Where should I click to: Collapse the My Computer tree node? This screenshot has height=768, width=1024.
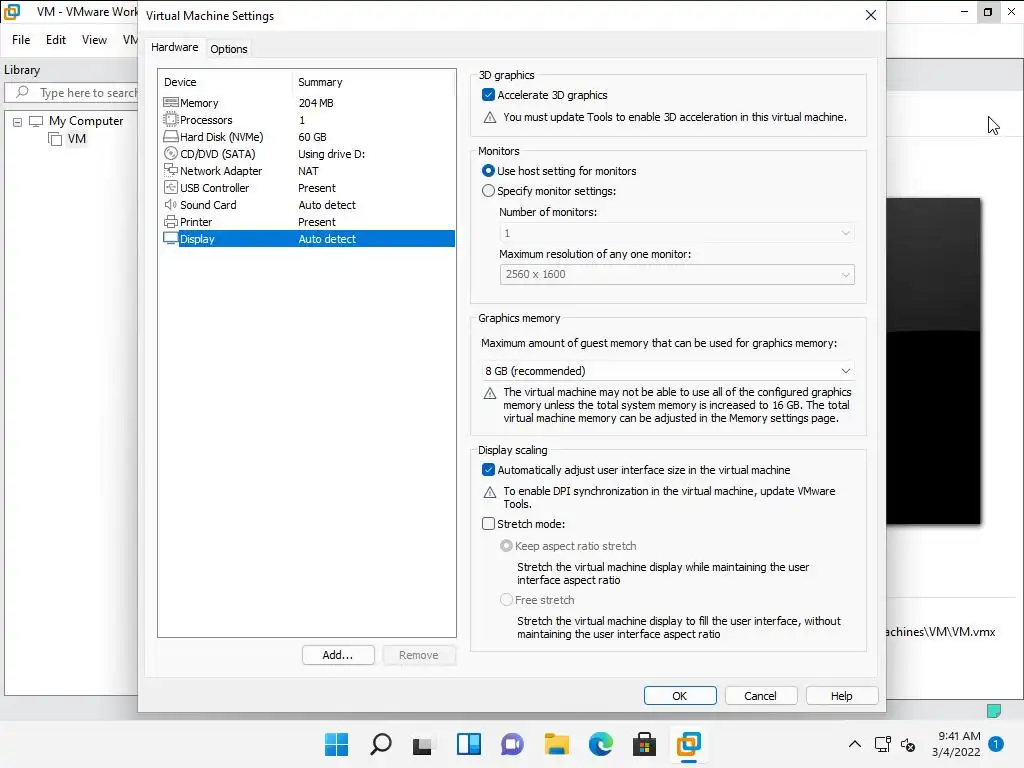(x=18, y=121)
